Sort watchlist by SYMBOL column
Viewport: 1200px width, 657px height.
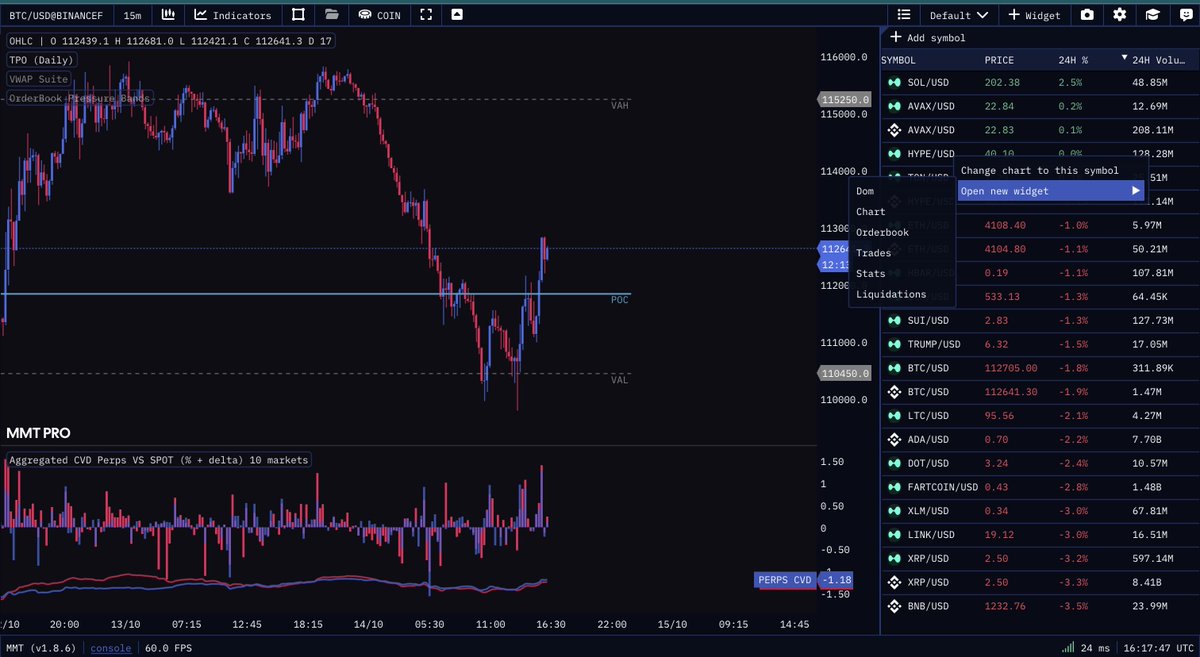pyautogui.click(x=898, y=60)
